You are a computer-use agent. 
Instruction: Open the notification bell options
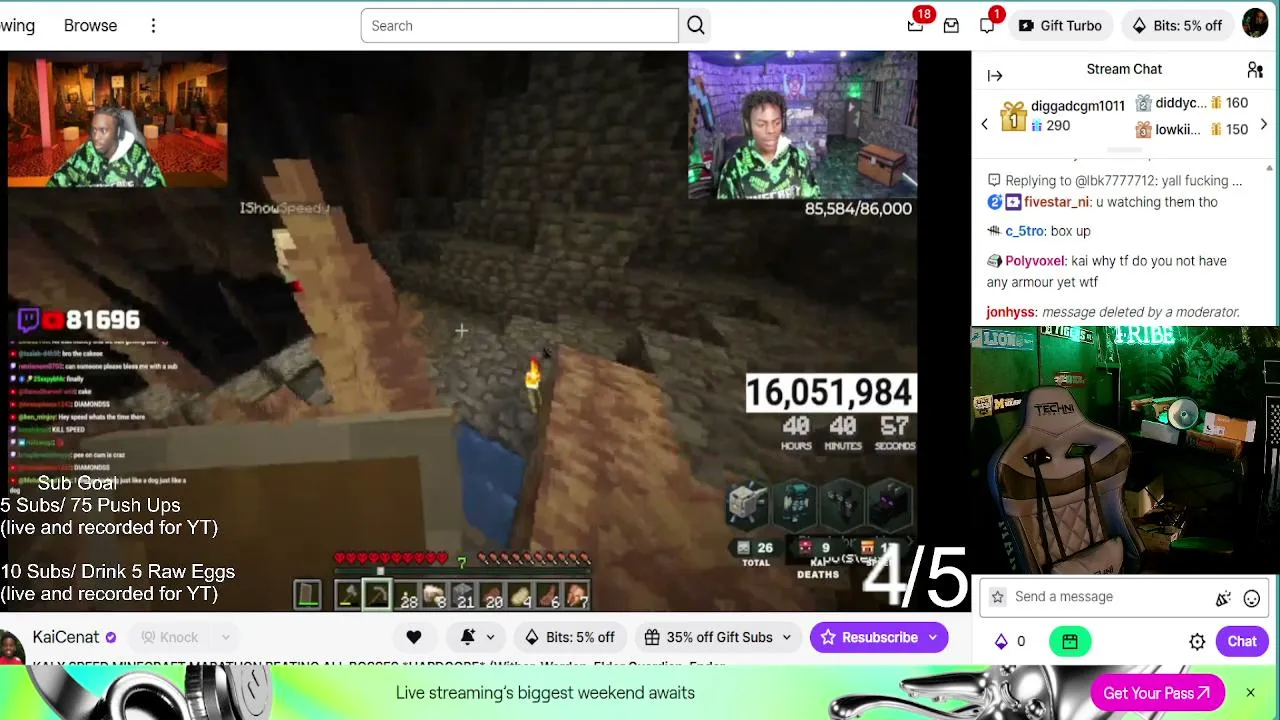point(467,637)
